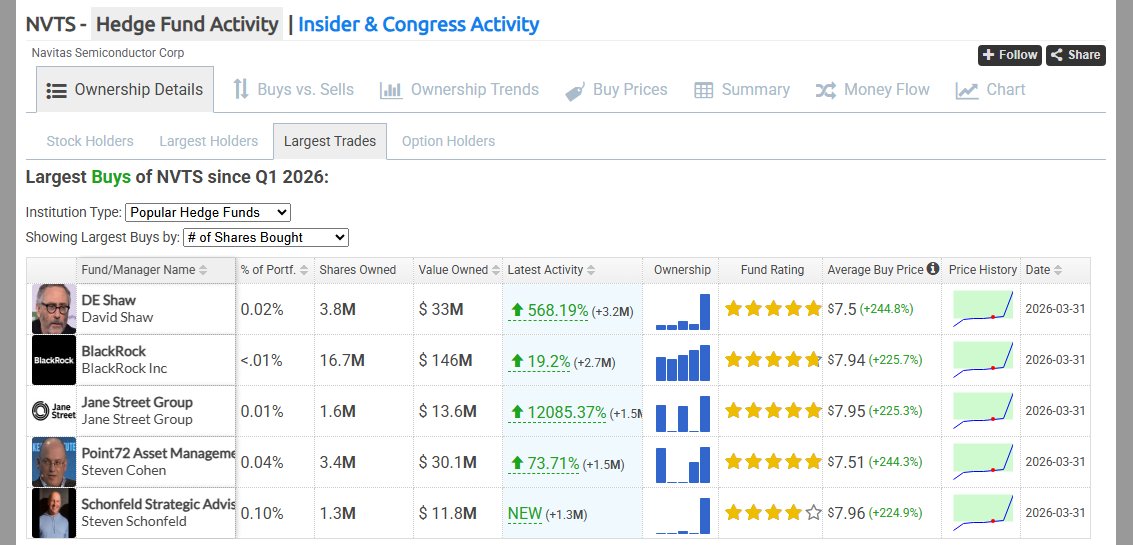
Task: Click the Summary table icon
Action: point(704,90)
